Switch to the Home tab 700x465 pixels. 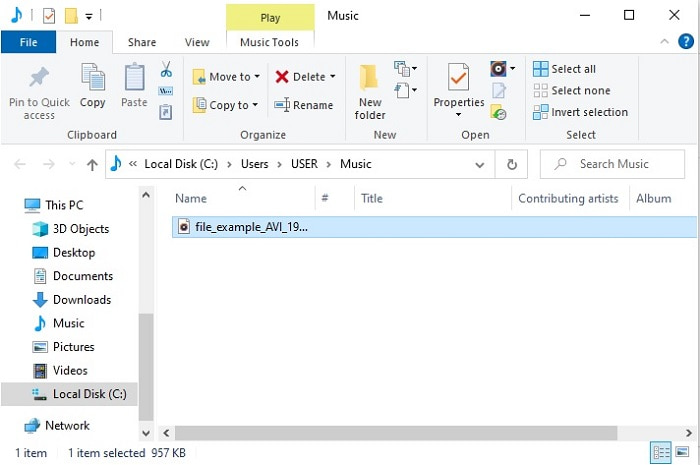[84, 42]
